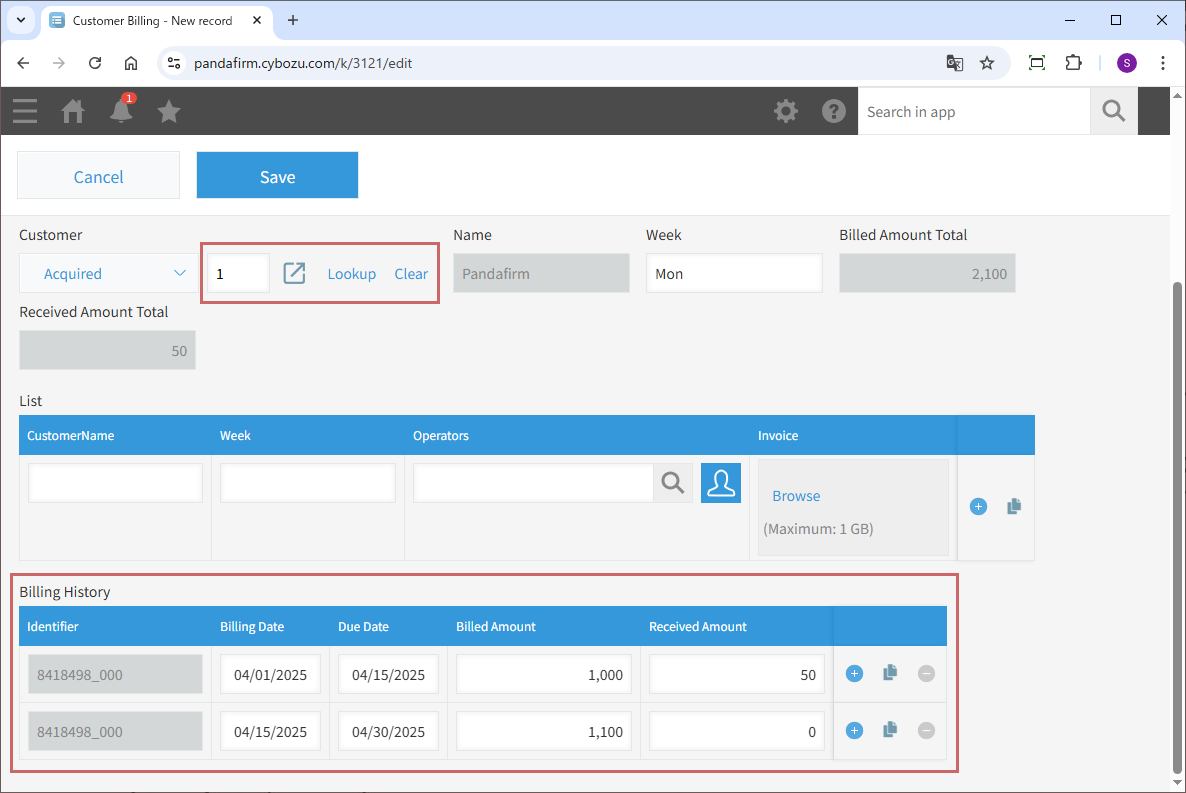This screenshot has height=793, width=1186.
Task: Open notifications bell with badge
Action: point(121,110)
